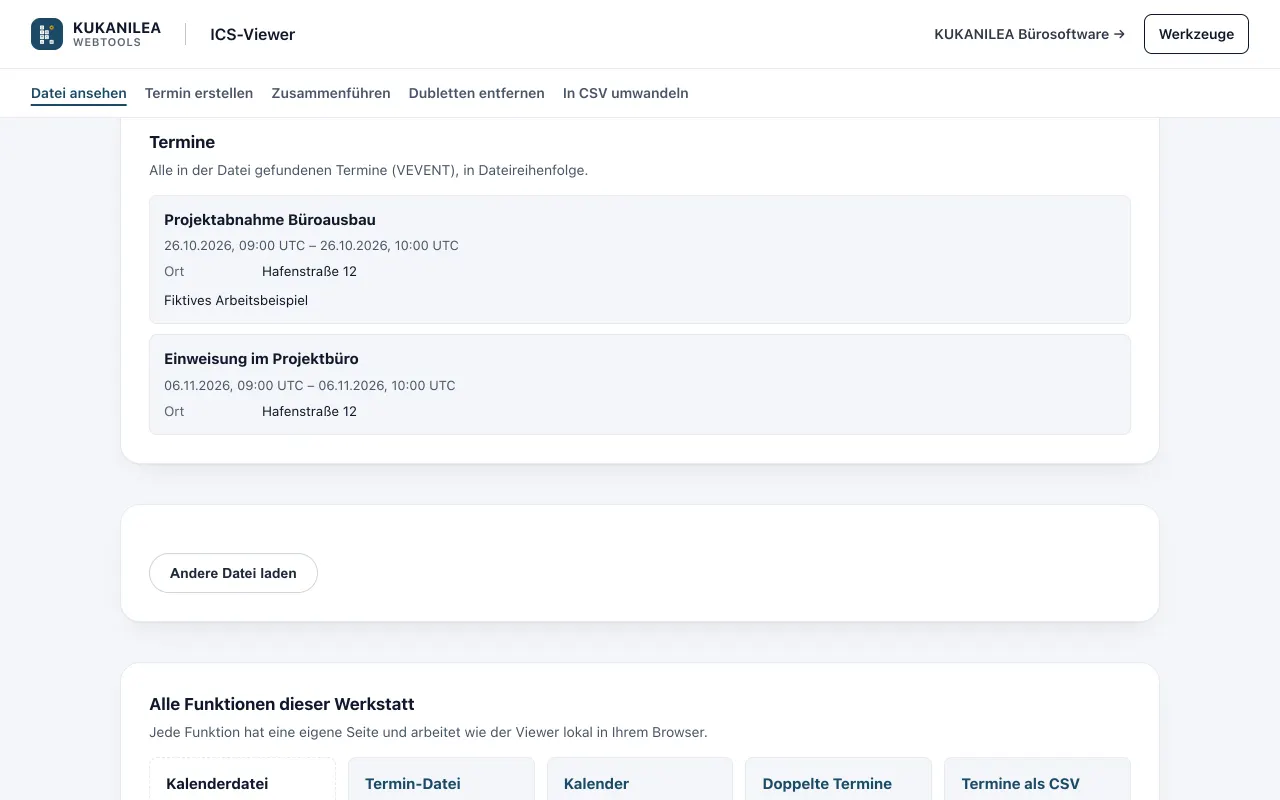The width and height of the screenshot is (1280, 800).
Task: Follow the KUKANILEA Bürosoftware link
Action: (1030, 34)
